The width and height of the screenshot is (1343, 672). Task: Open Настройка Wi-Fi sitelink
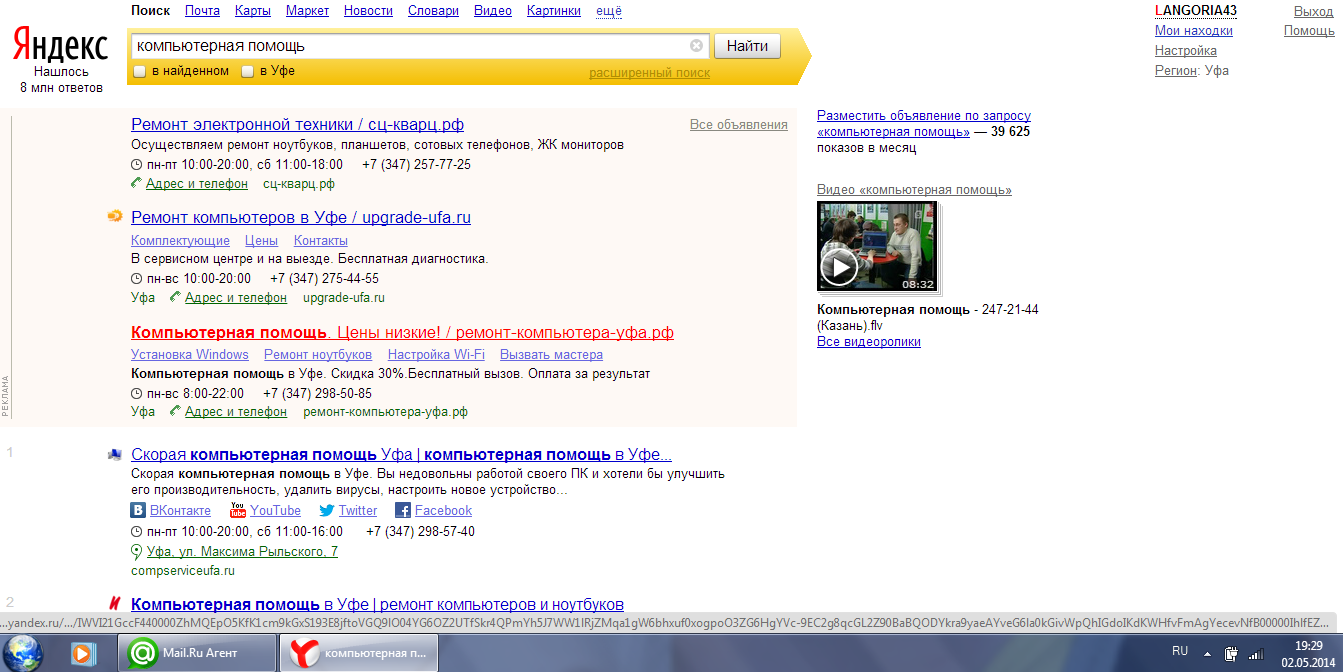click(x=436, y=355)
